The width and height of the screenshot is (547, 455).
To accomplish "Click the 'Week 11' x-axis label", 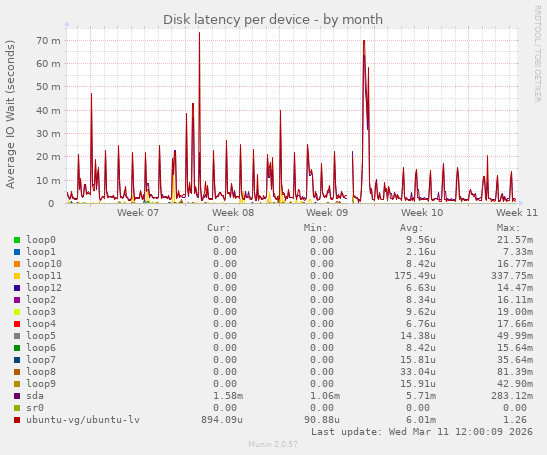I will tap(517, 212).
